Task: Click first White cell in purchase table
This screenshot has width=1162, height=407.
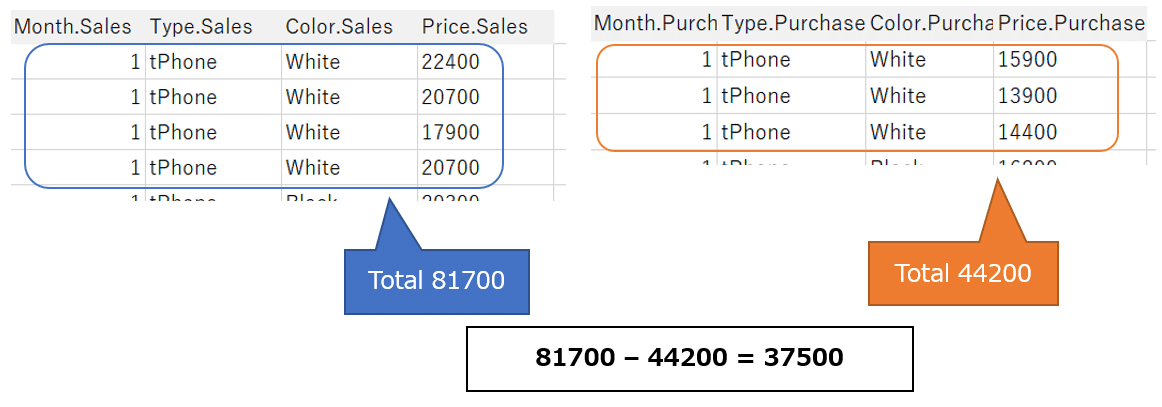Action: click(x=929, y=59)
